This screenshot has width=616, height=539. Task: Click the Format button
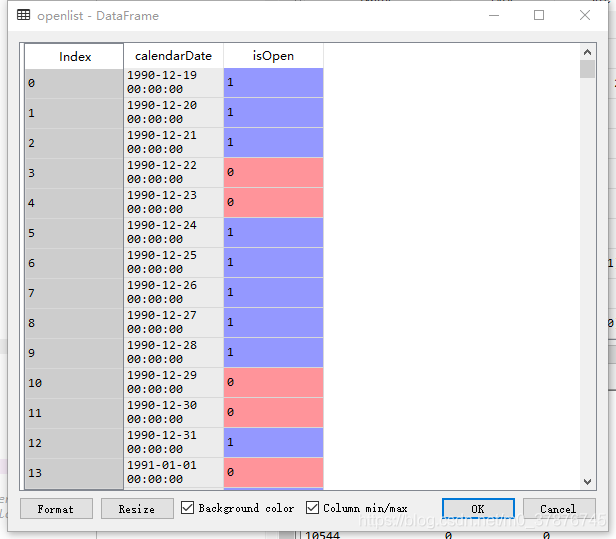click(x=56, y=509)
